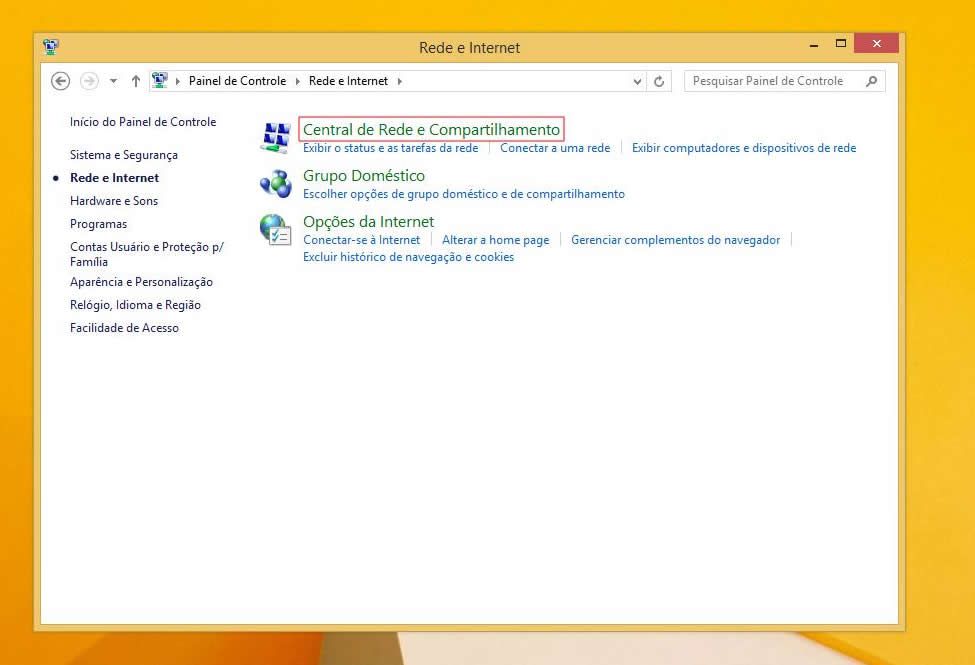
Task: Click the Grupo Doméstico icon
Action: [274, 183]
